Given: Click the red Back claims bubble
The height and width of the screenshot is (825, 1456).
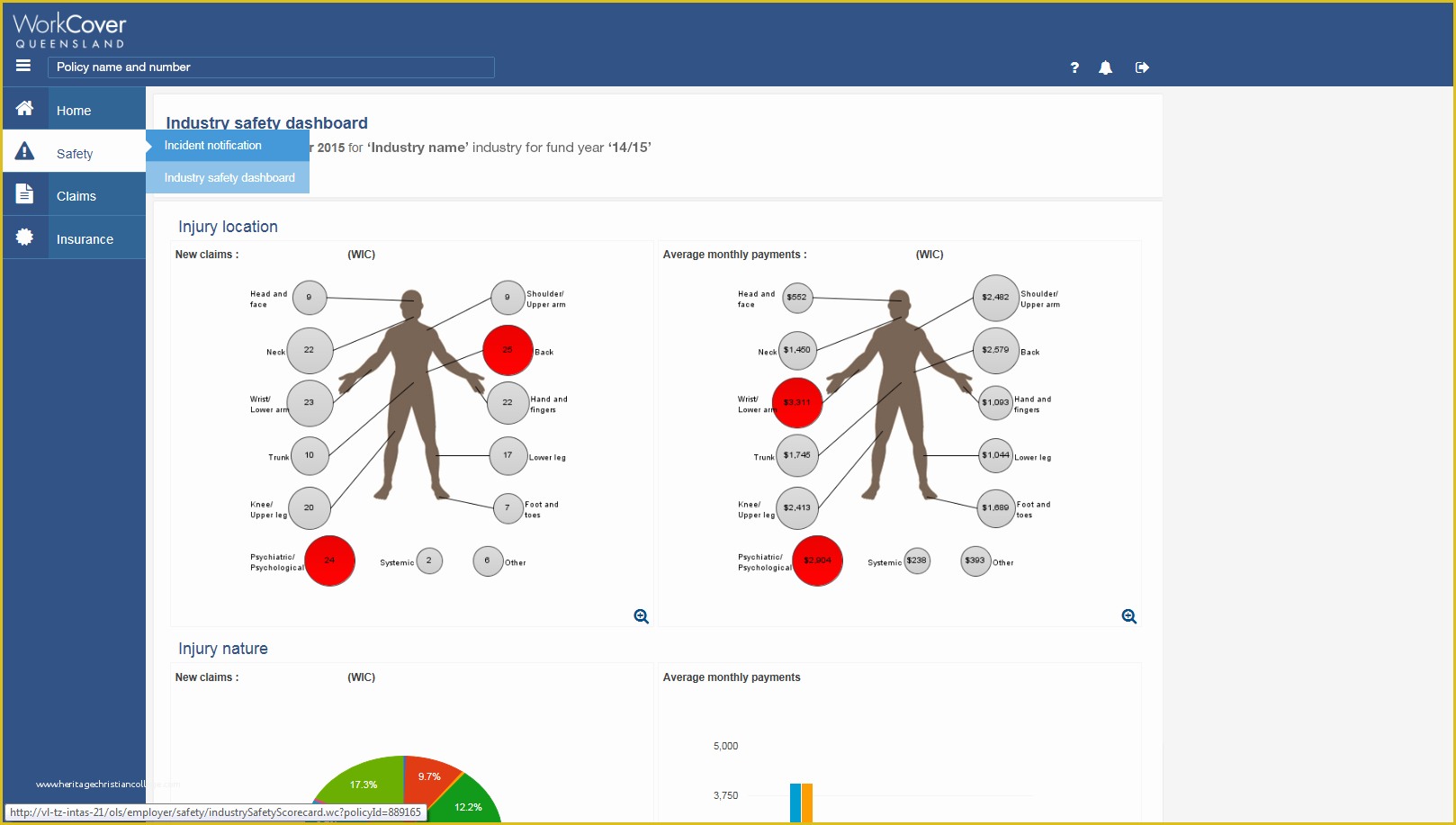Looking at the screenshot, I should [x=508, y=350].
